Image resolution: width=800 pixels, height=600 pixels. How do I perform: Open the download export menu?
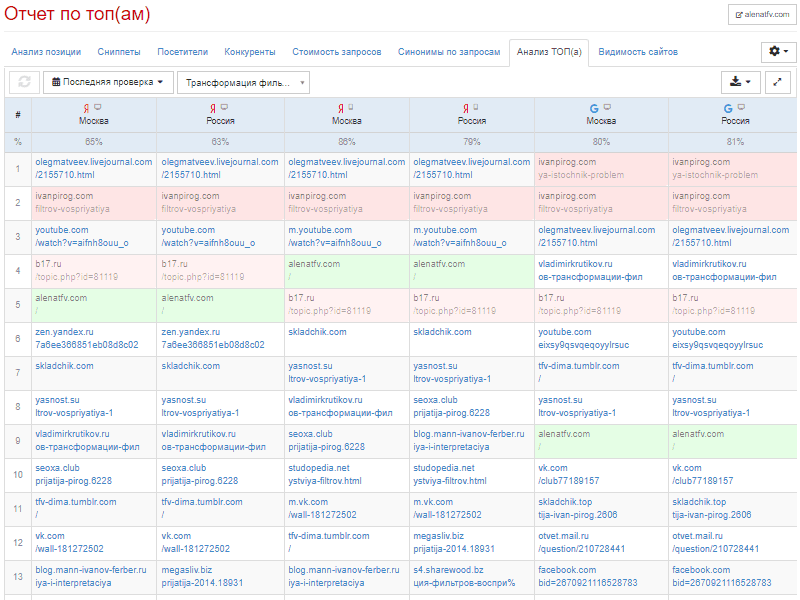[740, 82]
